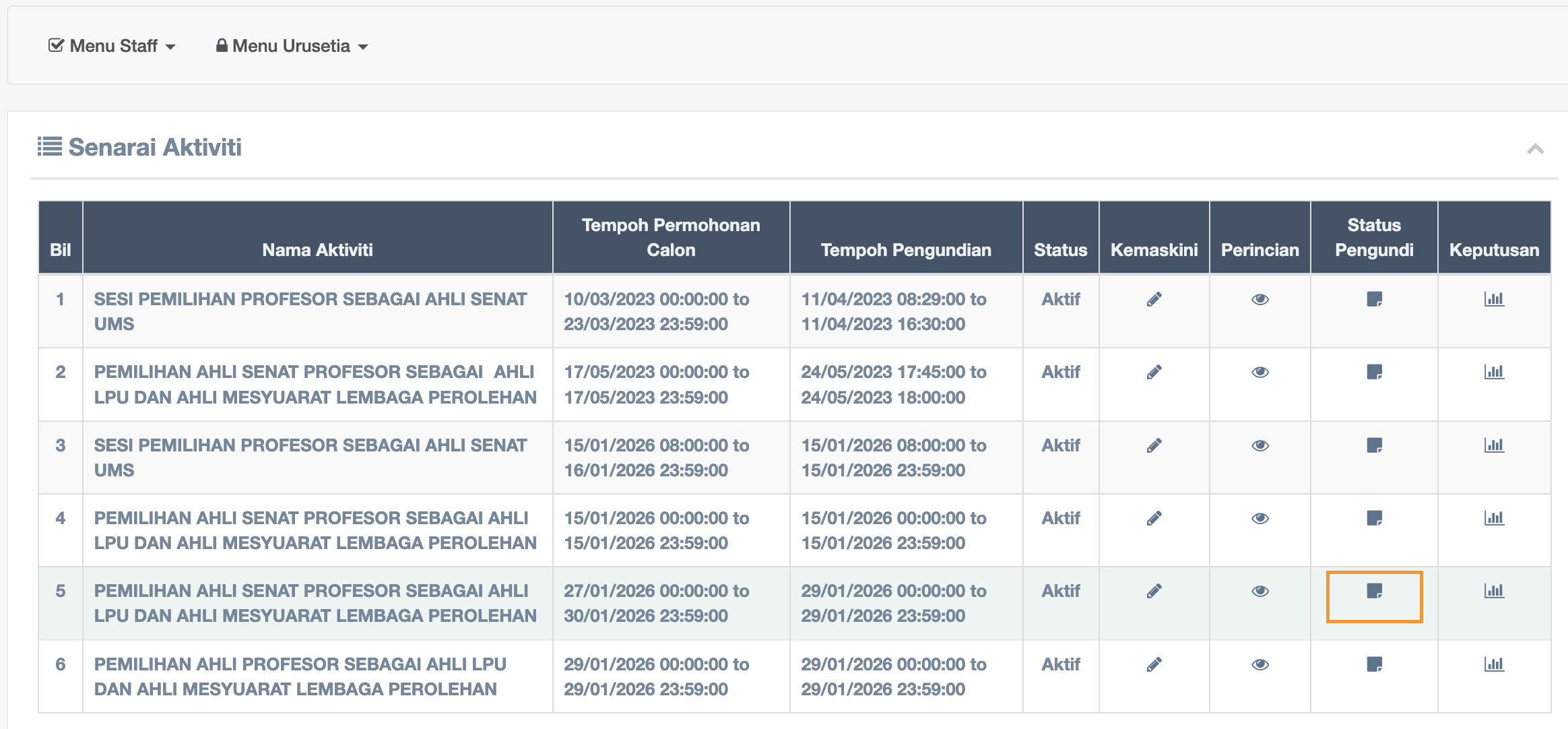Viewport: 1568px width, 729px height.
Task: Open Status Pengundi note icon in row 2
Action: [x=1374, y=373]
